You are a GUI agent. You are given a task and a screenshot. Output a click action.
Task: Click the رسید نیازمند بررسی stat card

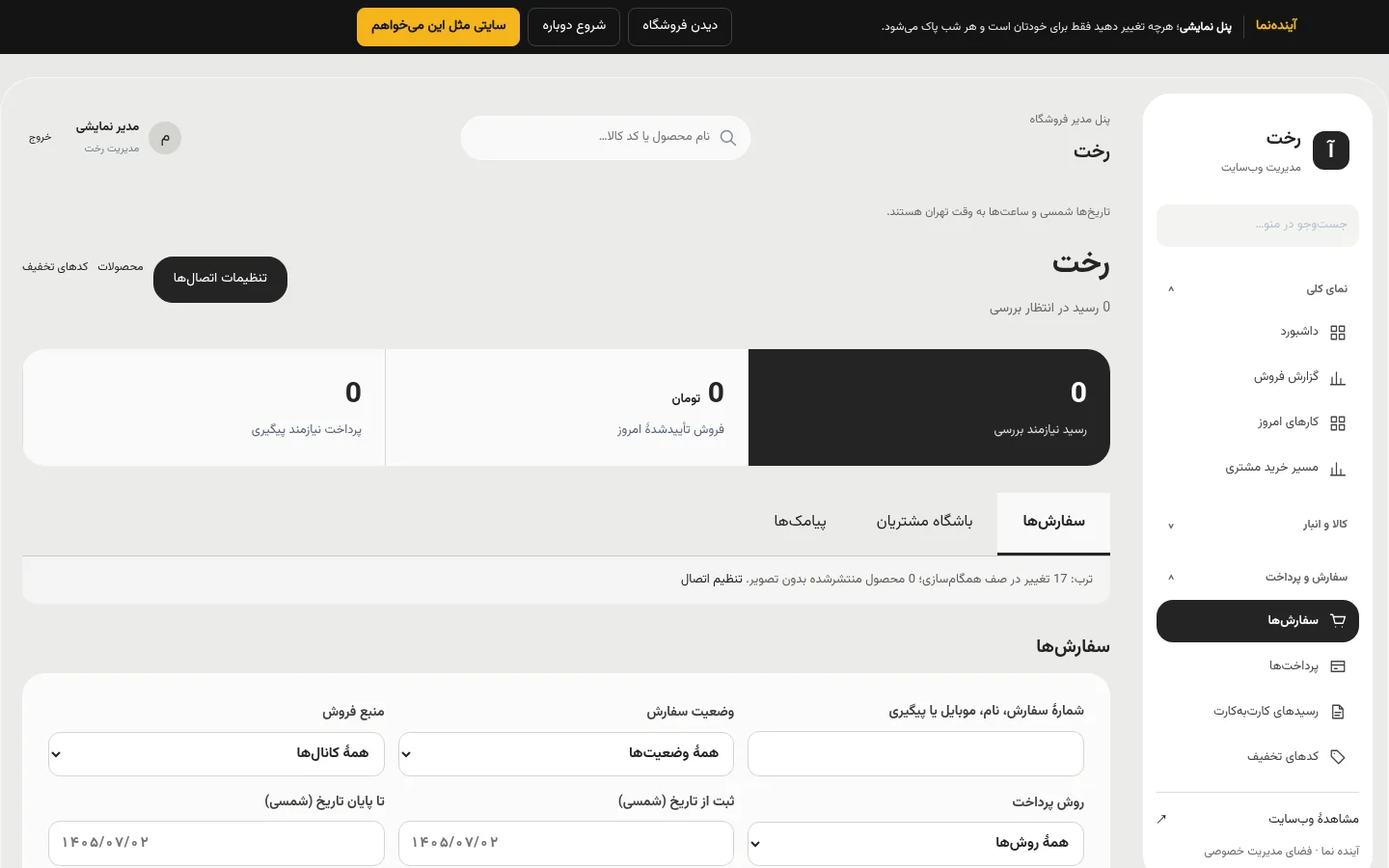pos(929,408)
